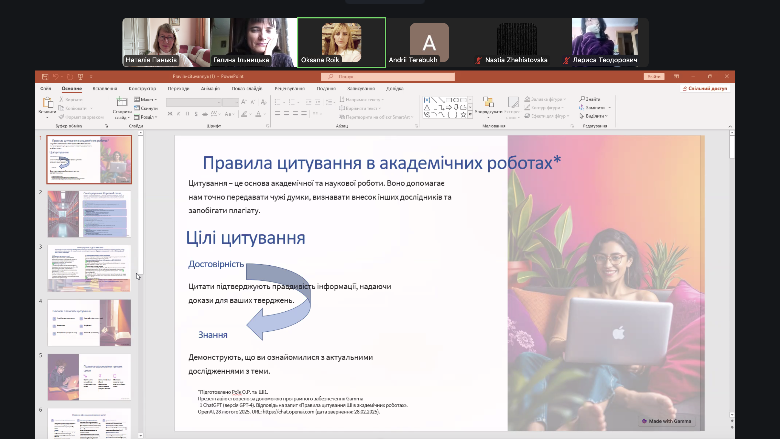The image size is (780, 439).
Task: Click the Find magnifier icon
Action: click(x=582, y=100)
